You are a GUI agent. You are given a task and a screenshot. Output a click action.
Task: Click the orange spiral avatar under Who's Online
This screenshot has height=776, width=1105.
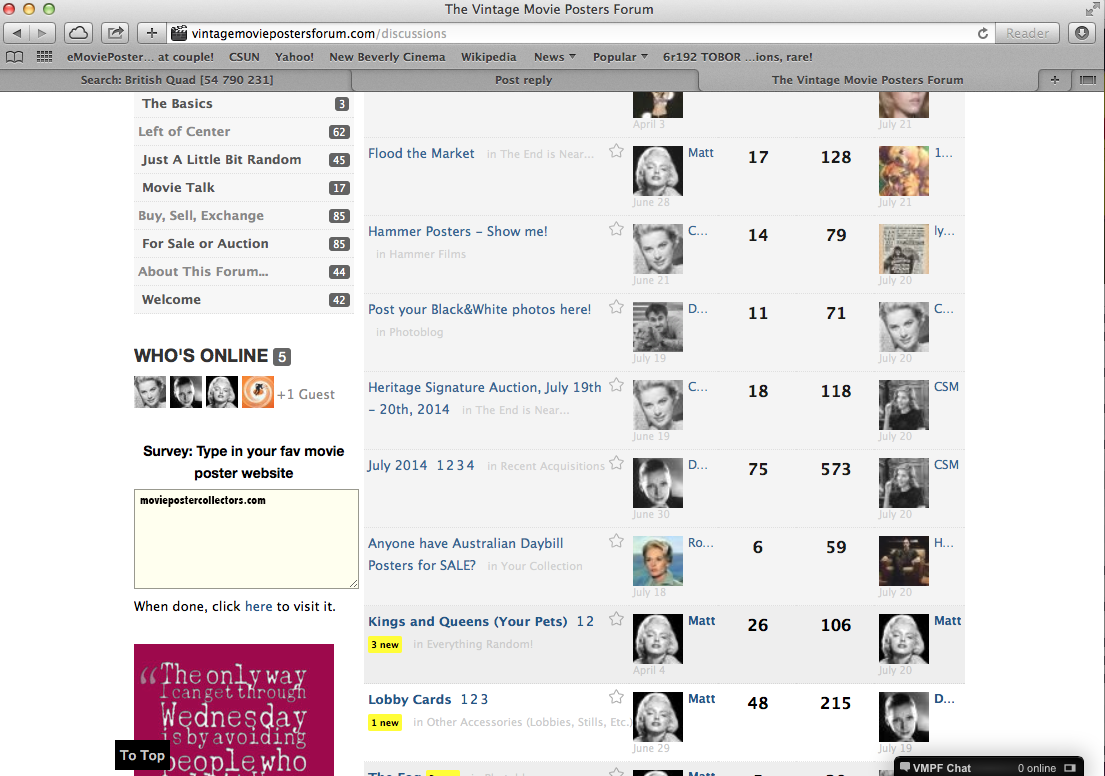tap(257, 392)
